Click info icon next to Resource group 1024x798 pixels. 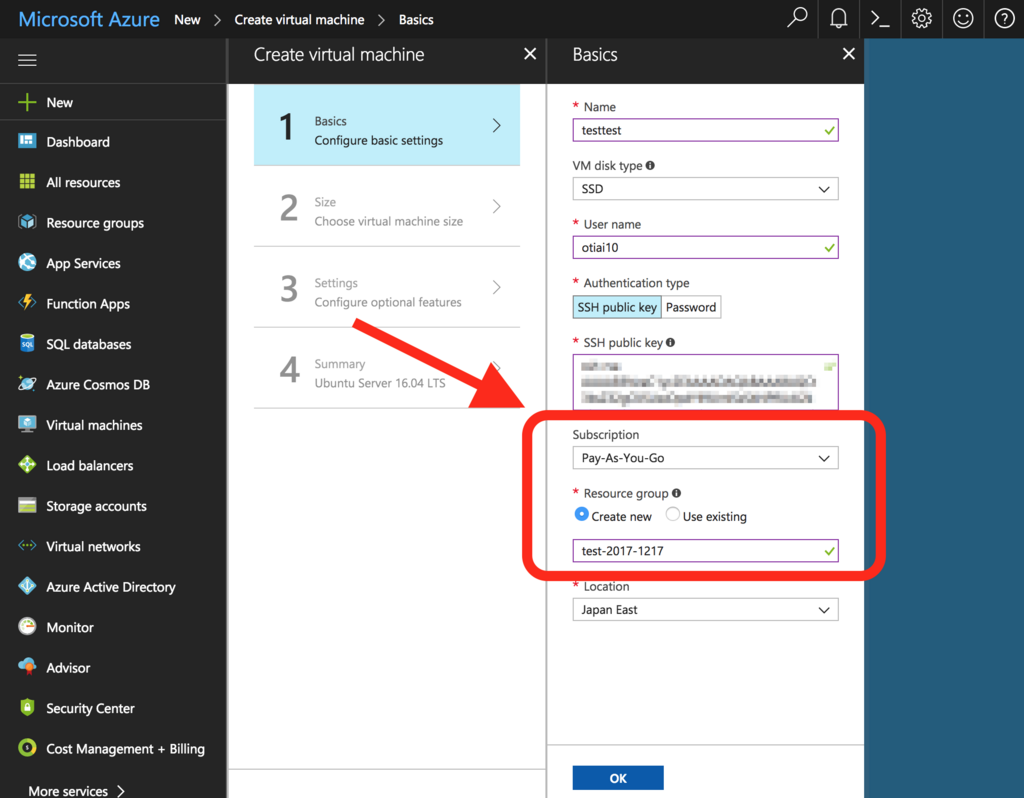pos(676,493)
